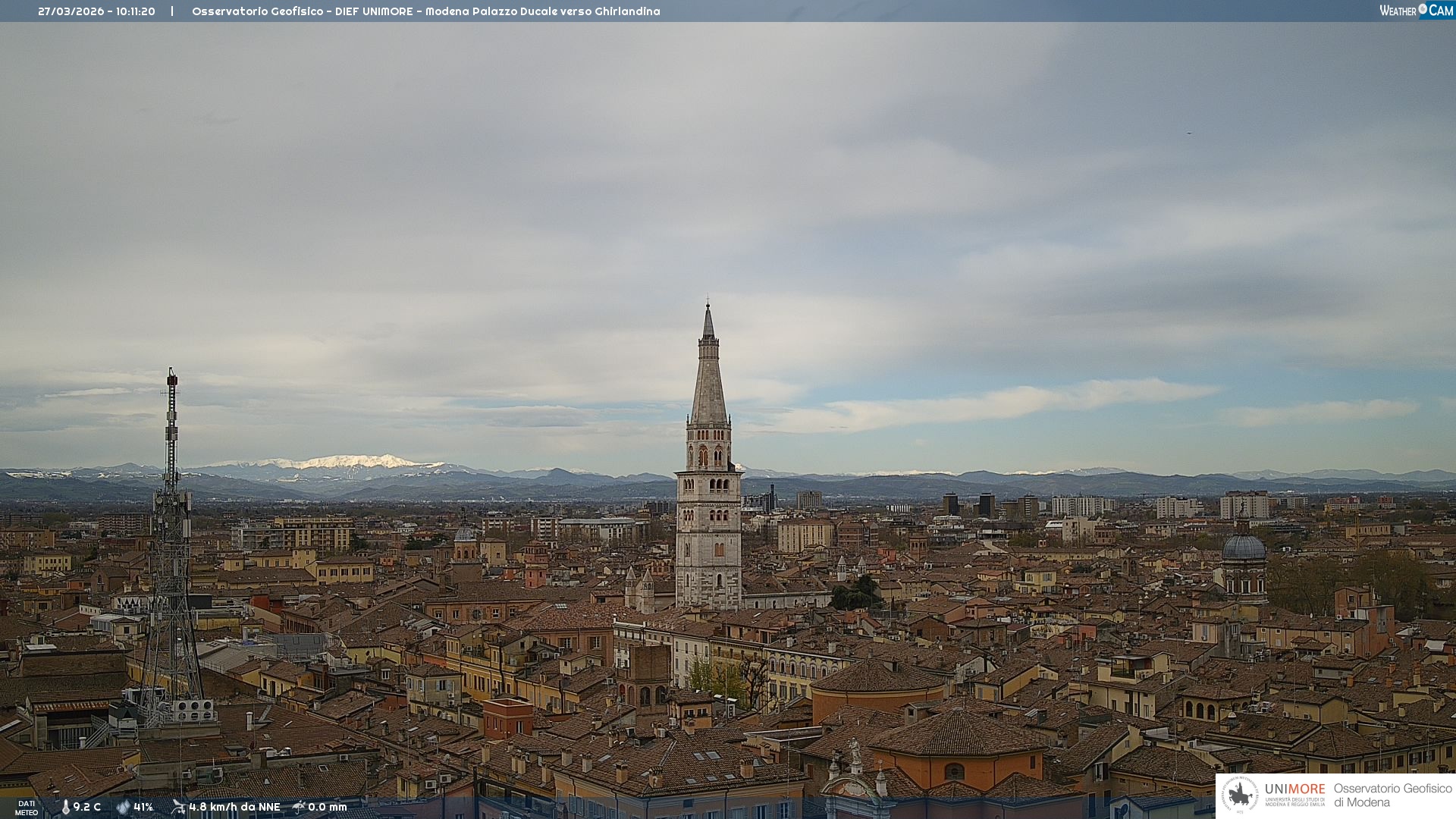The width and height of the screenshot is (1456, 819).
Task: Click the Ghirlandina tower spire
Action: point(708,364)
